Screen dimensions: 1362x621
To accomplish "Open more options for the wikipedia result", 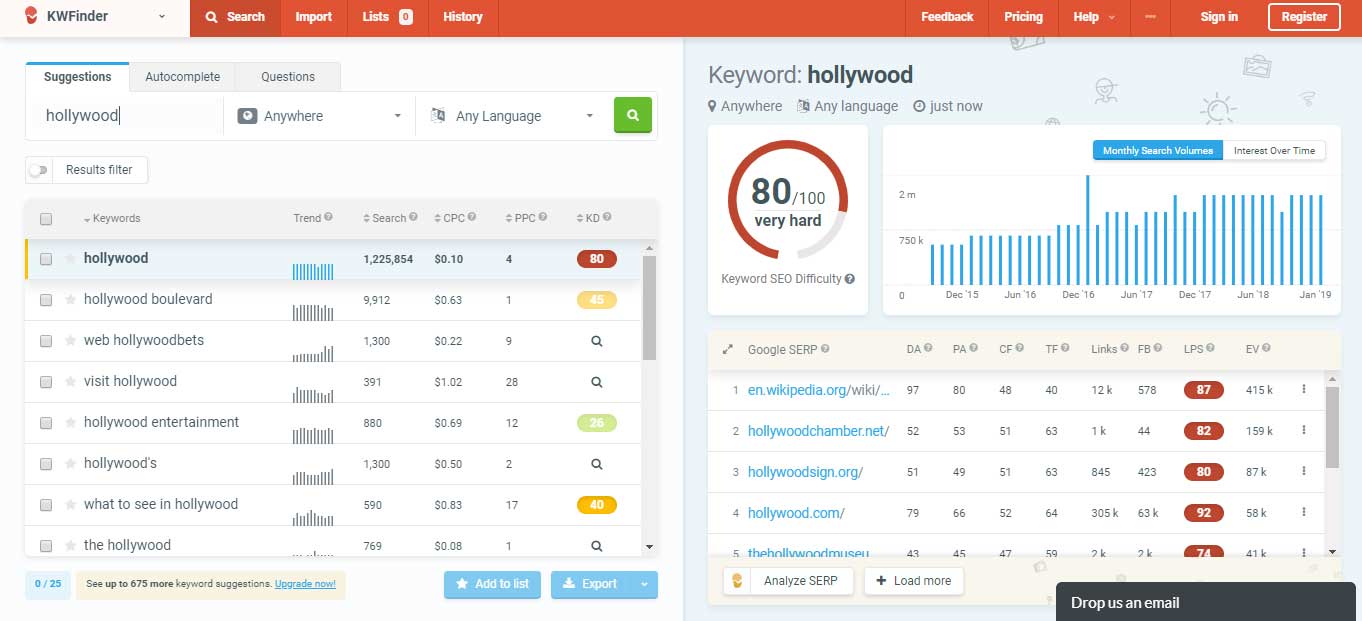I will tap(1303, 390).
